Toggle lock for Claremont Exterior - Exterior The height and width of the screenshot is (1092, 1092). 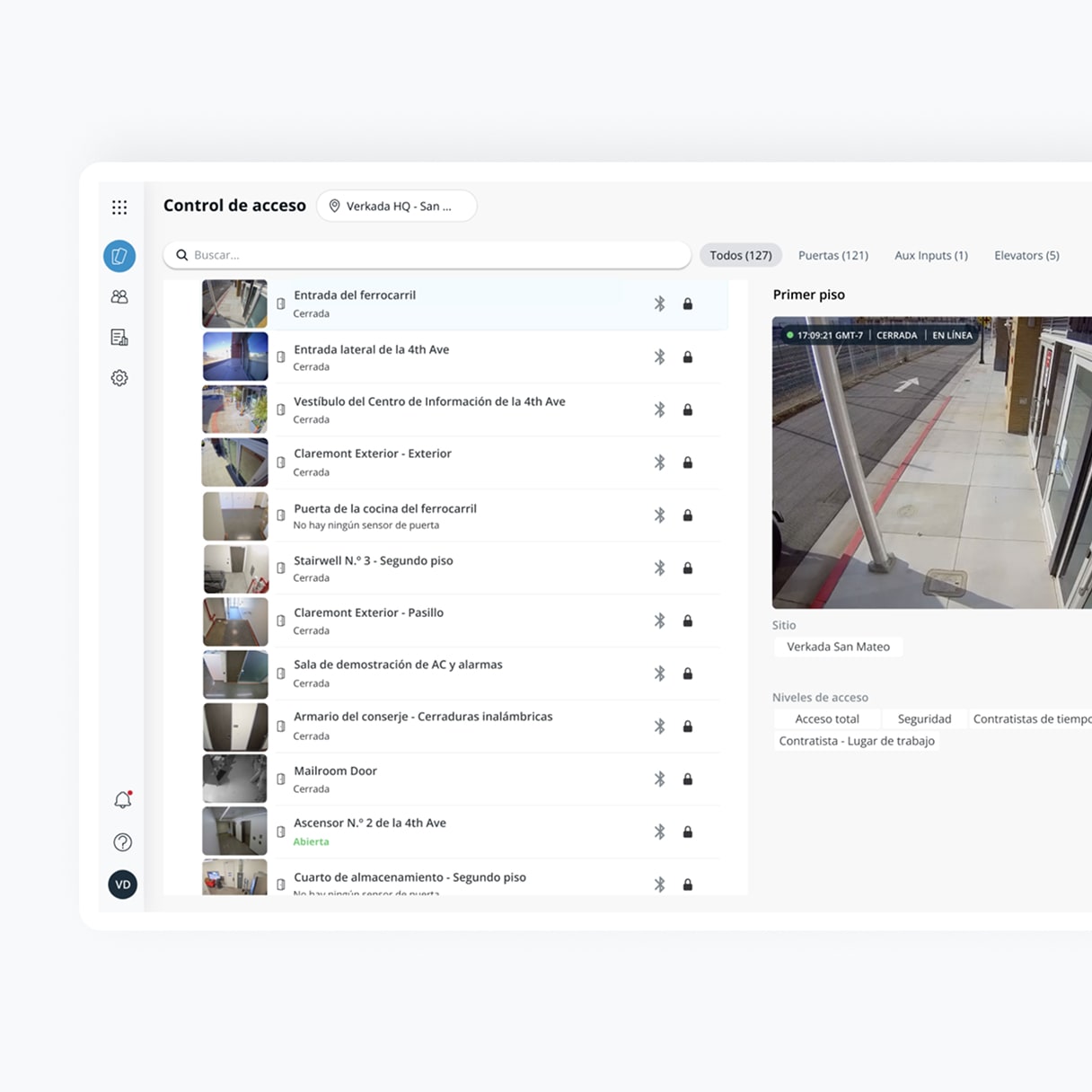pyautogui.click(x=688, y=462)
